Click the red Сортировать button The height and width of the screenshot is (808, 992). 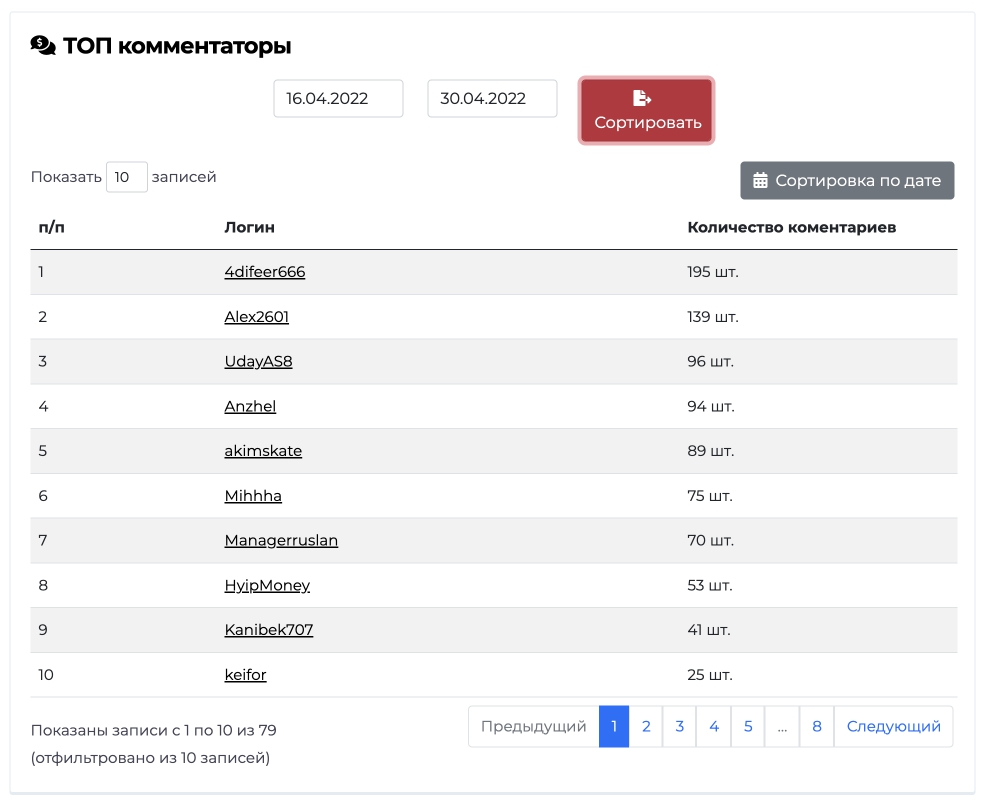coord(647,111)
